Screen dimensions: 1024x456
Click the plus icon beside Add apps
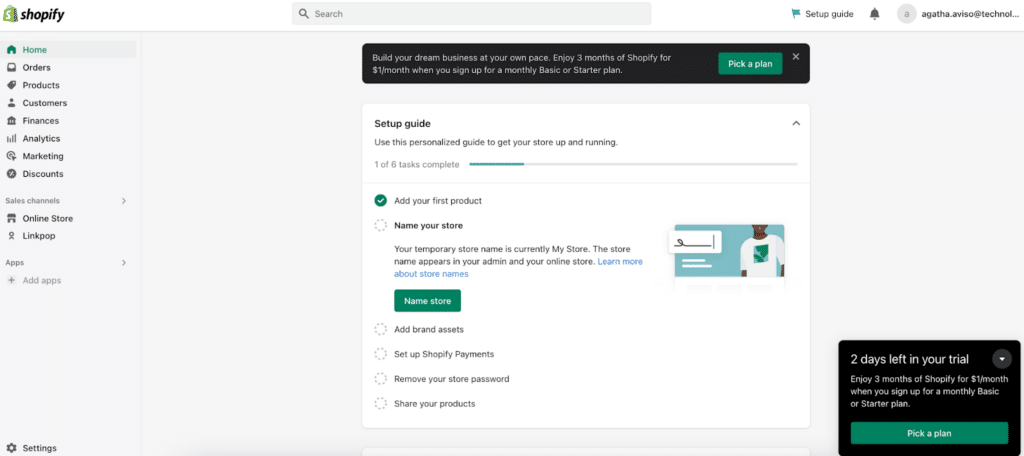click(x=11, y=280)
